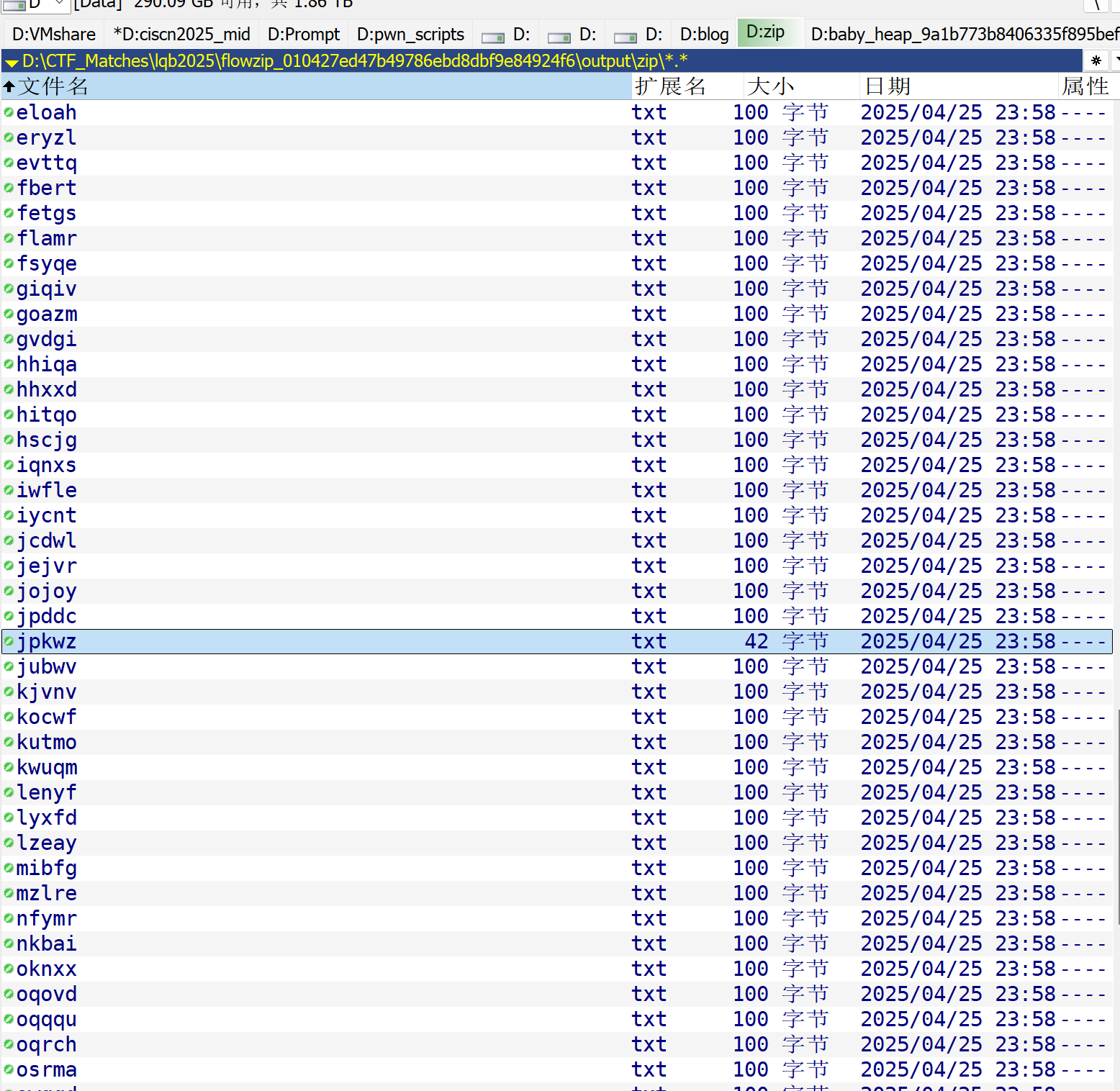The image size is (1120, 1091).
Task: Click the file icon of jpkwz
Action: click(x=9, y=641)
